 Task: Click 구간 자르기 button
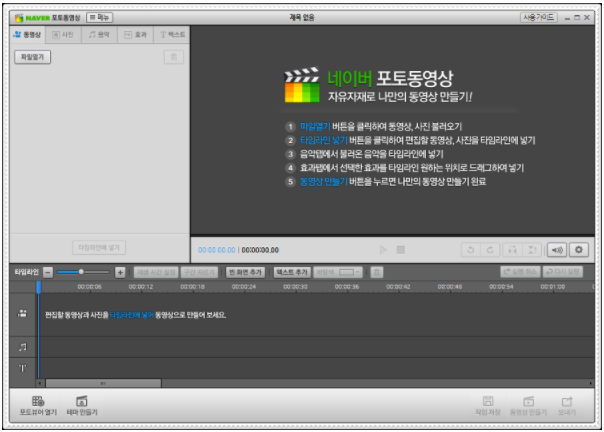click(199, 272)
